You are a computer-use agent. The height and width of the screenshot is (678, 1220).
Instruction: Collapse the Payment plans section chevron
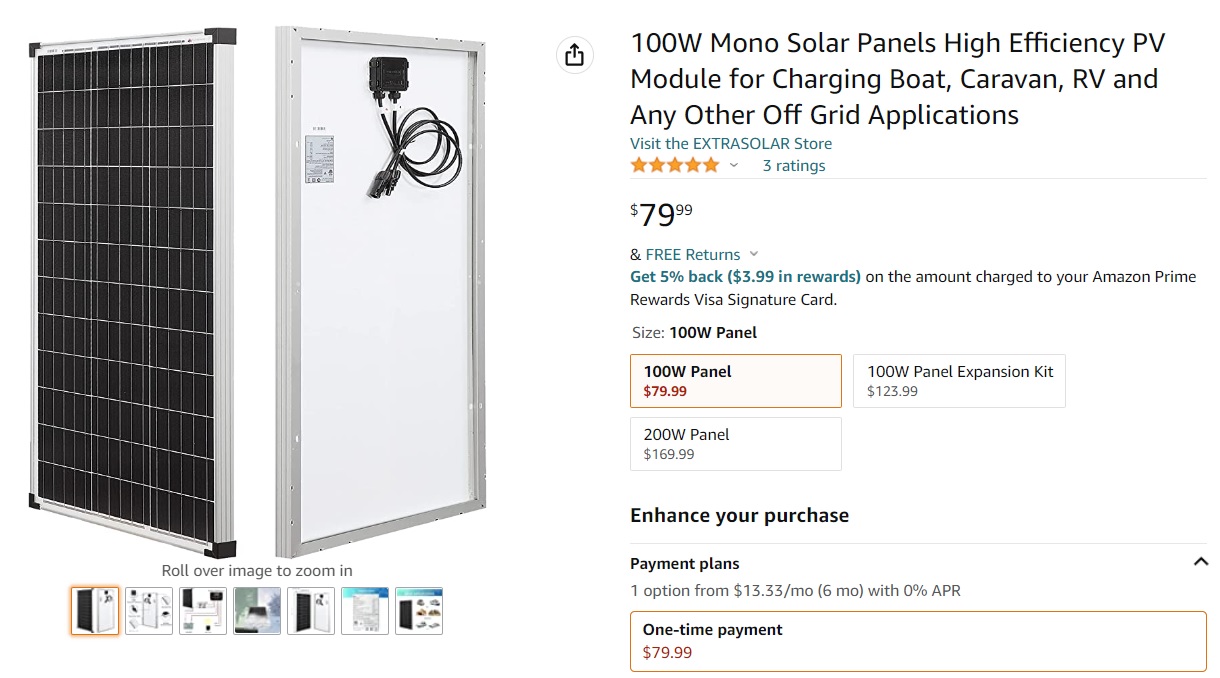1200,563
